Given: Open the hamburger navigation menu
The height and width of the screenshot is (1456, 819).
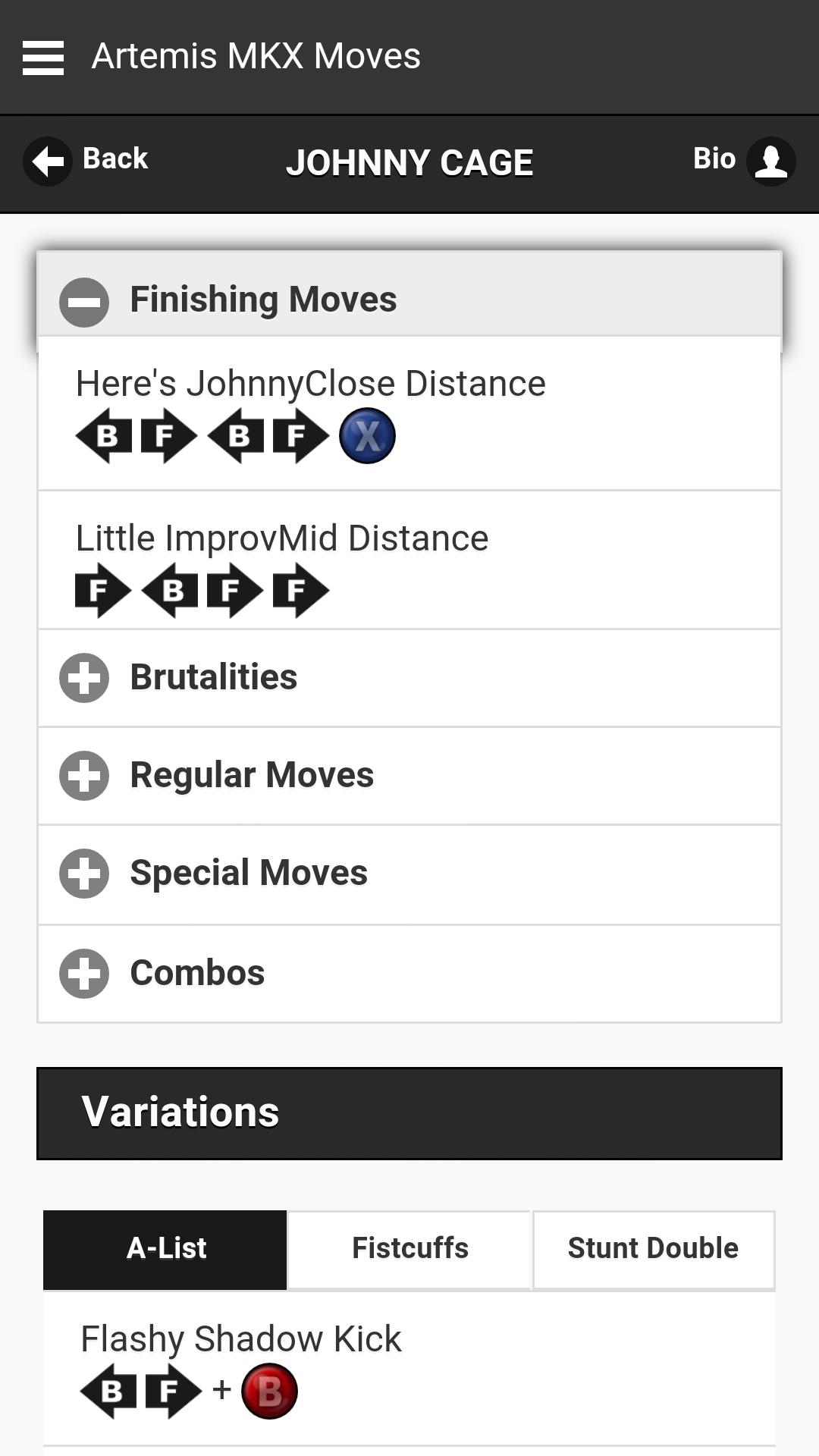Looking at the screenshot, I should [x=43, y=58].
